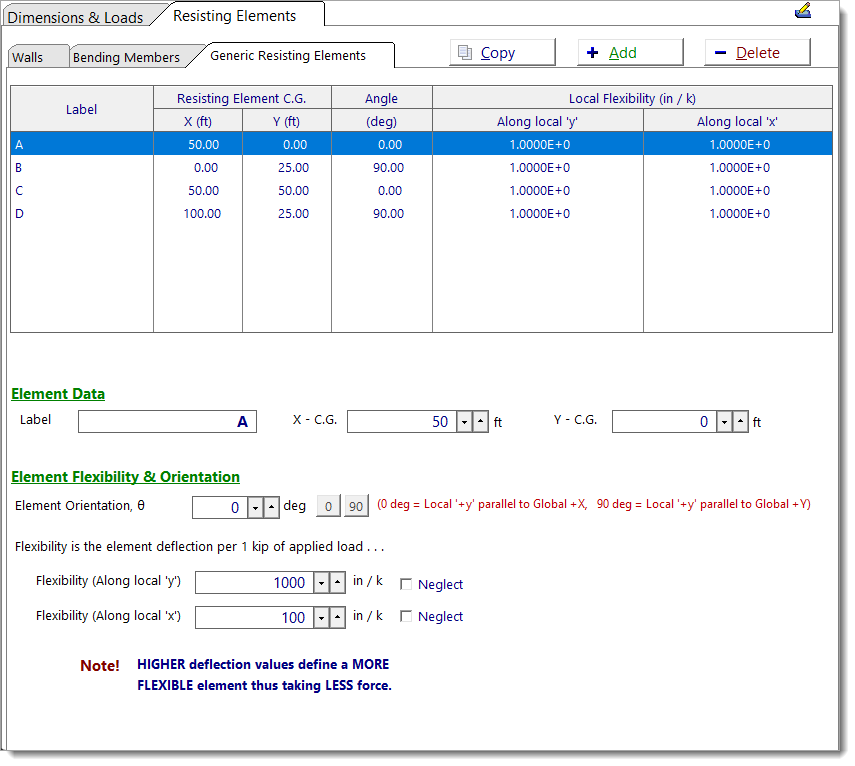Decrease Flexibility along local 'y' value
Viewport: 855px width, 766px height.
coord(322,583)
